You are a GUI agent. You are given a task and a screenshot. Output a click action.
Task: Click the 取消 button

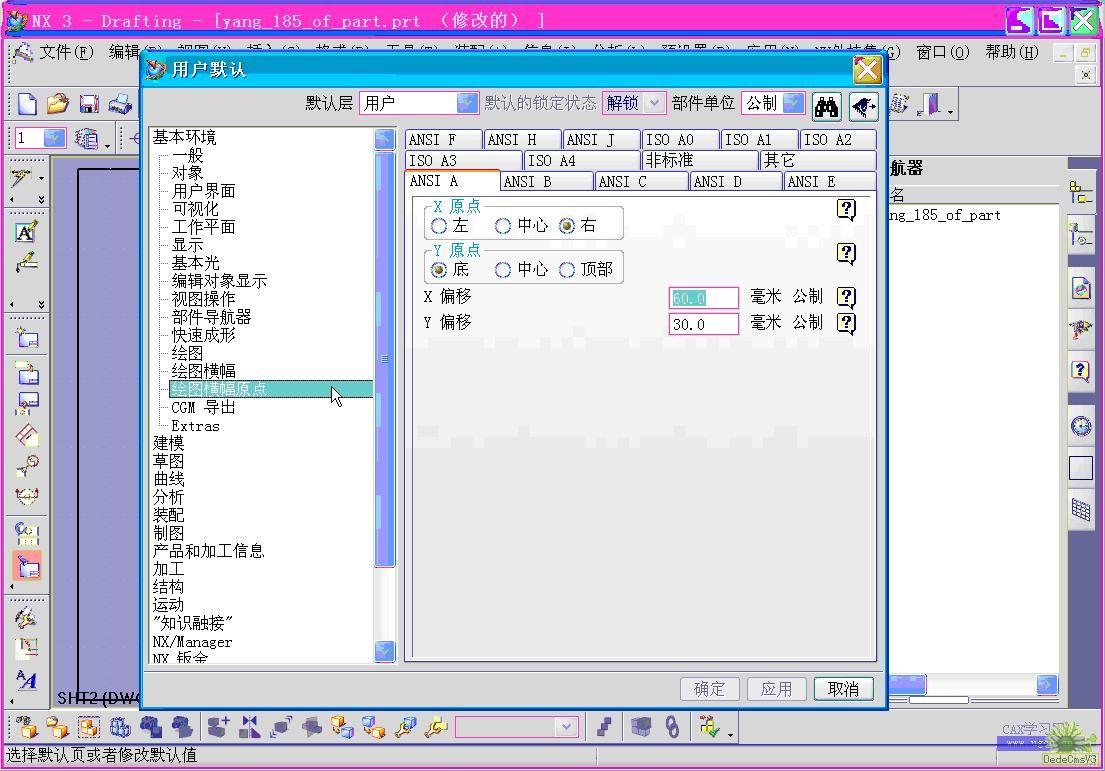click(x=843, y=689)
